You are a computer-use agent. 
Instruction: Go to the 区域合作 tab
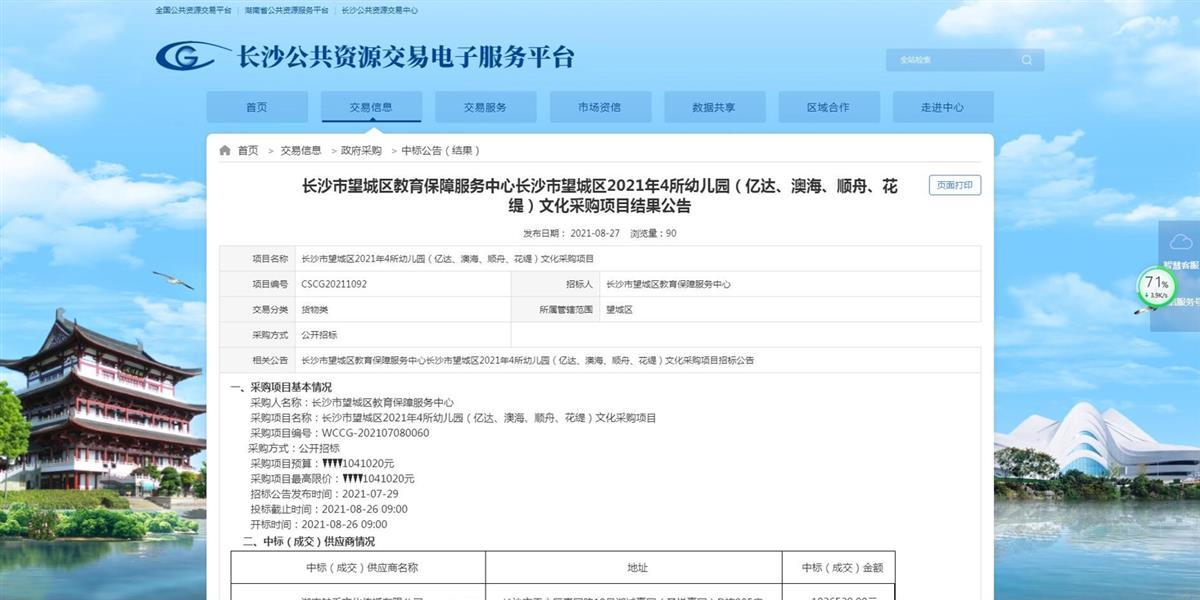tap(828, 107)
